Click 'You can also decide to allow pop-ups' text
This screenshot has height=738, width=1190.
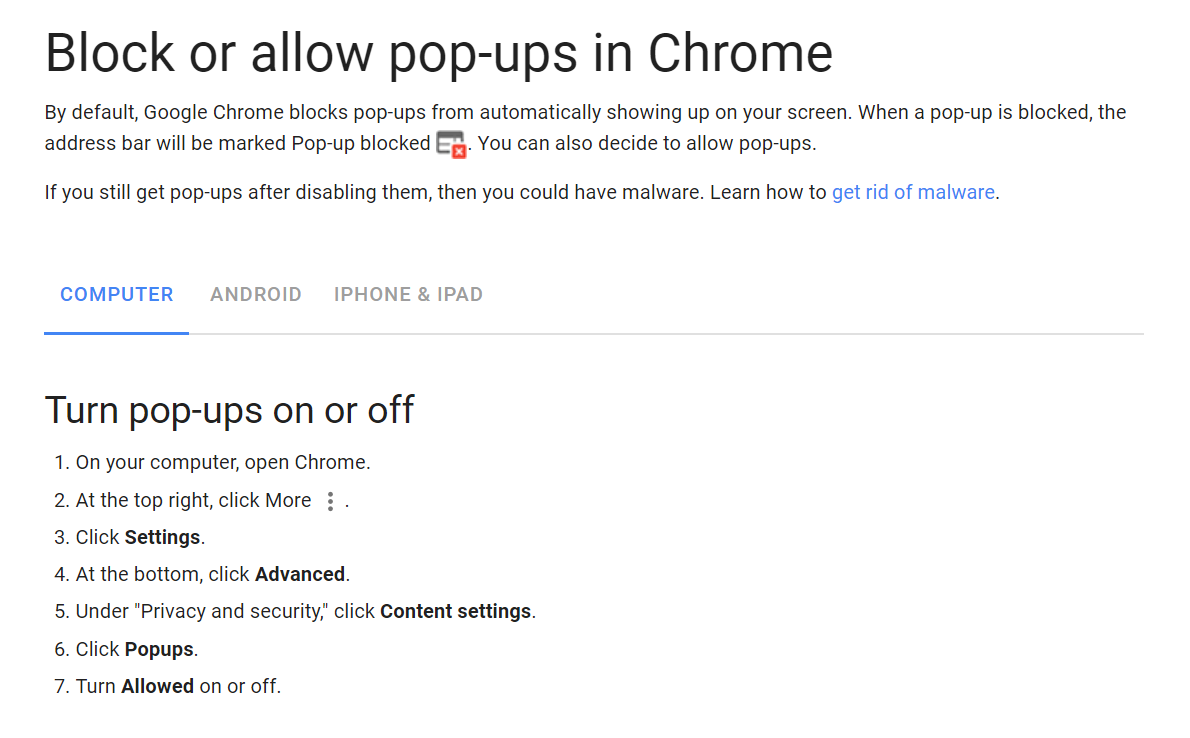[647, 143]
